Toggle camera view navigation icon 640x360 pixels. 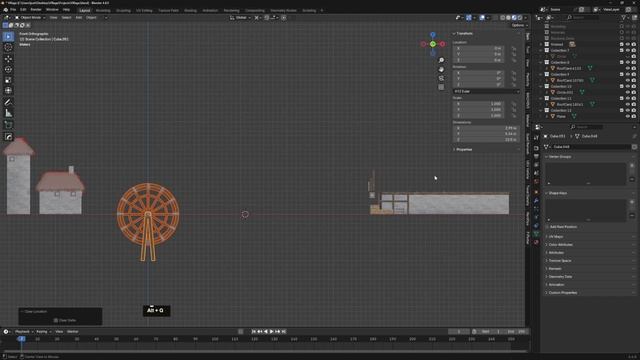[x=441, y=78]
